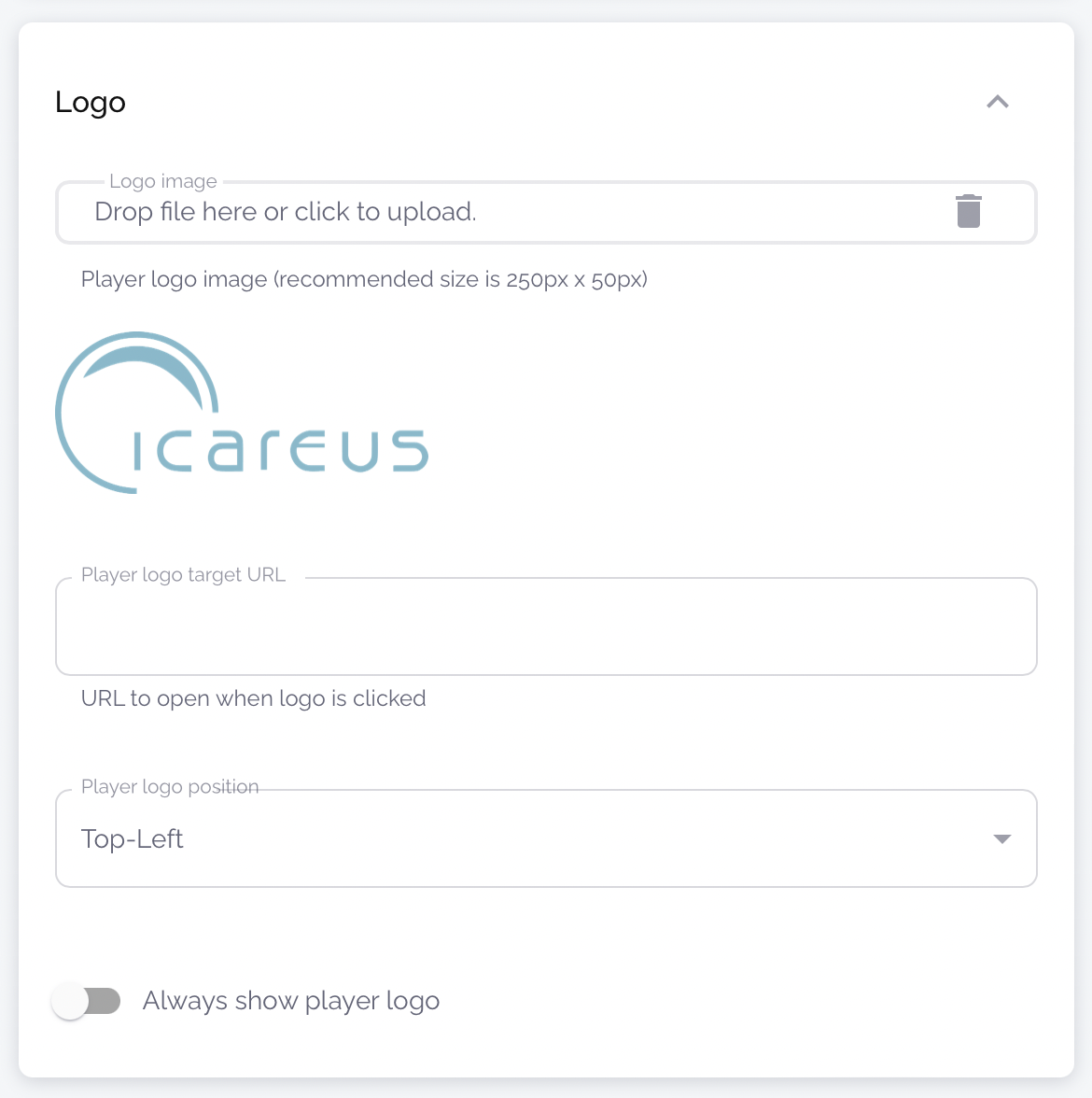Click the recommended size hint text

tap(364, 279)
